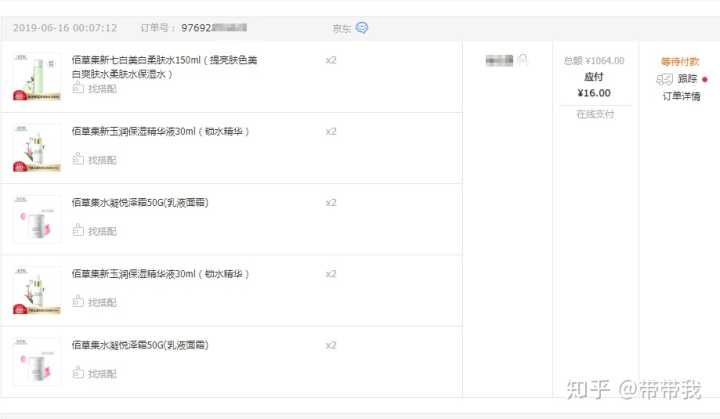This screenshot has height=419, width=720.
Task: Open thumbnail of first 水凝悦泽霜50G
Action: pos(37,220)
